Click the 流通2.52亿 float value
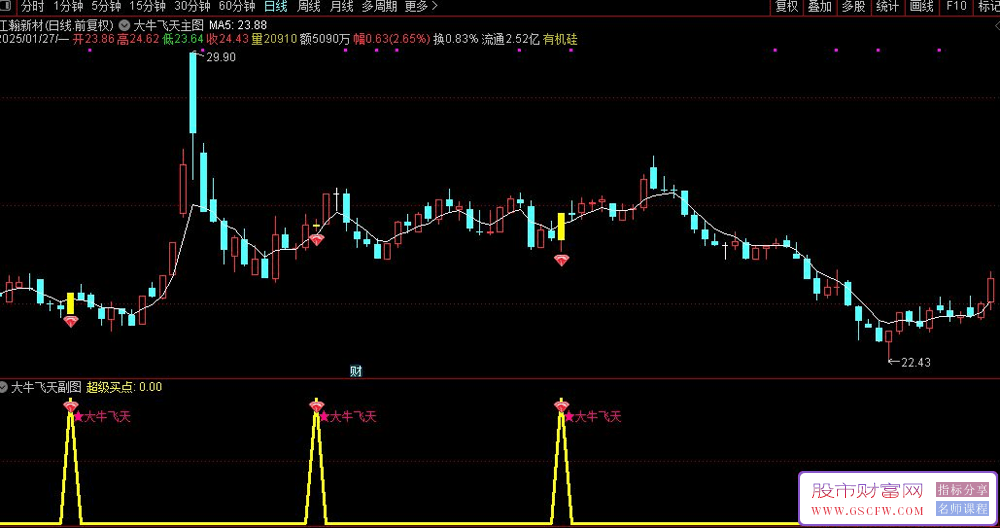The image size is (1000, 528). point(510,40)
